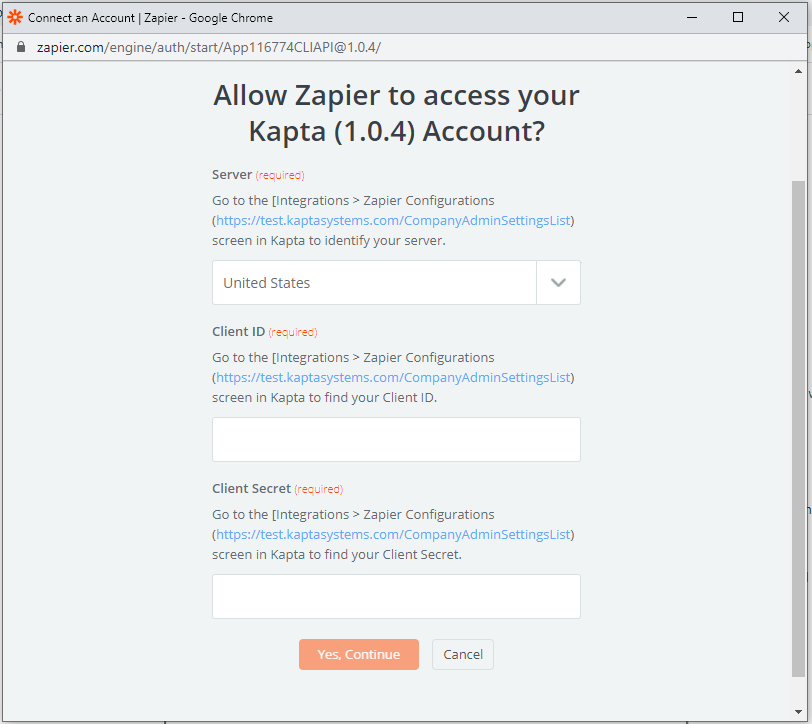Select a server from the Server combo box
This screenshot has height=724, width=812.
point(374,283)
